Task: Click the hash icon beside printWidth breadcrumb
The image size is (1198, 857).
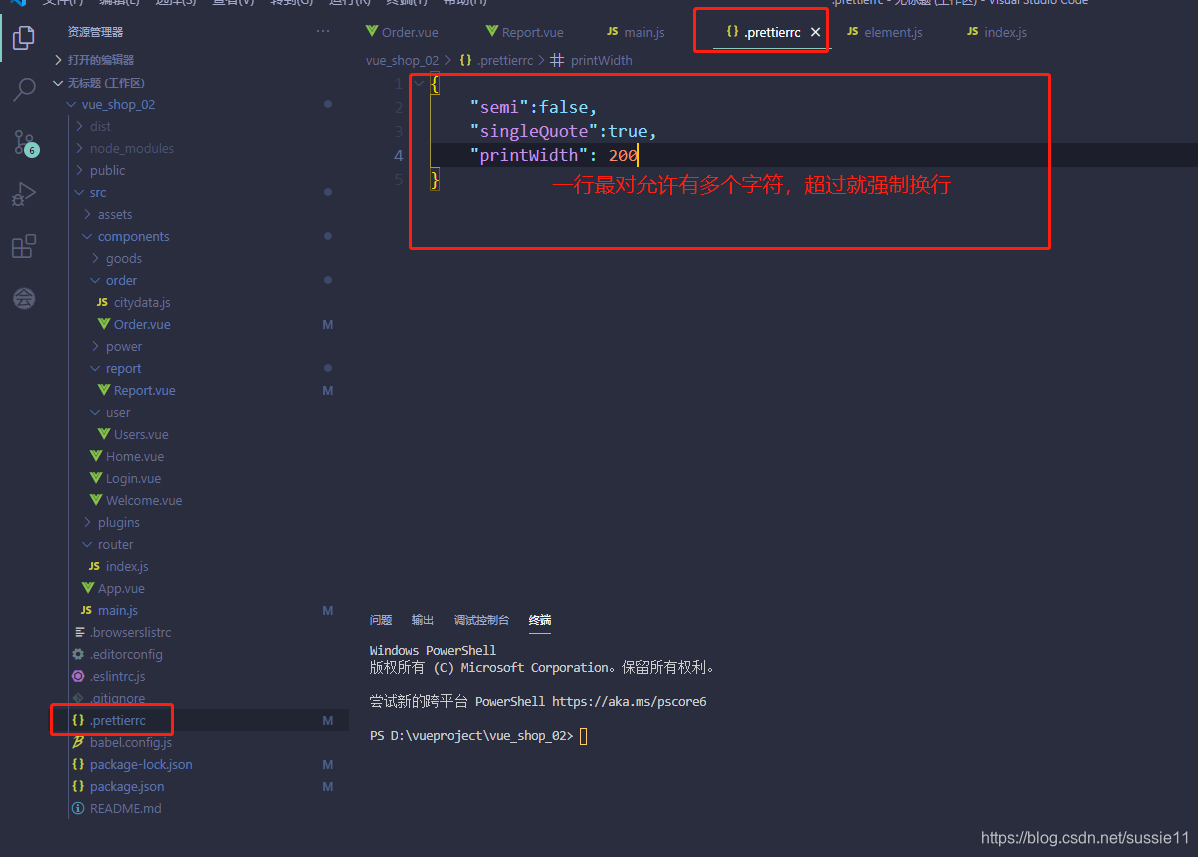Action: [x=557, y=60]
